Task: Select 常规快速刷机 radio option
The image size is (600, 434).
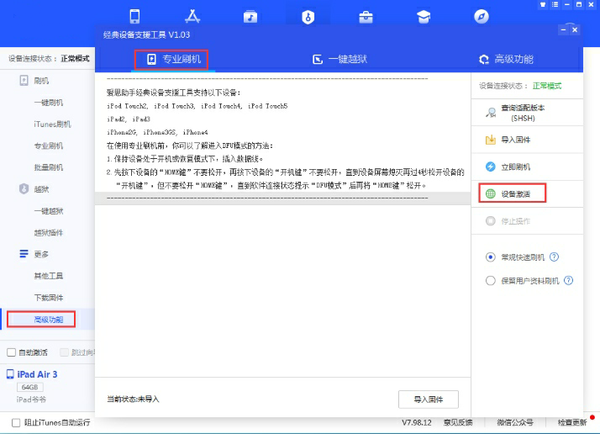Action: 490,257
